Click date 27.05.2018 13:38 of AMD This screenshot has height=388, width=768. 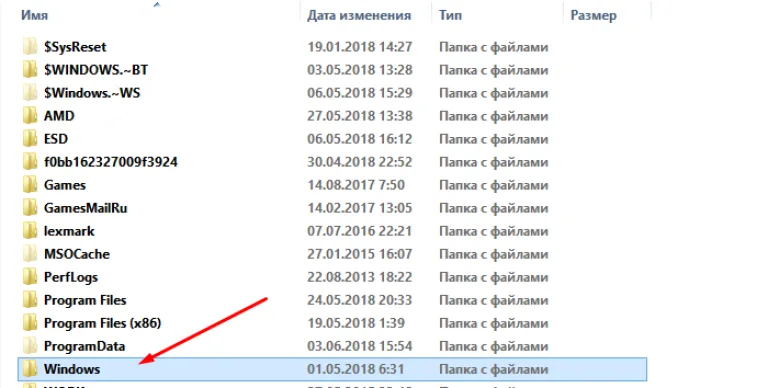360,116
